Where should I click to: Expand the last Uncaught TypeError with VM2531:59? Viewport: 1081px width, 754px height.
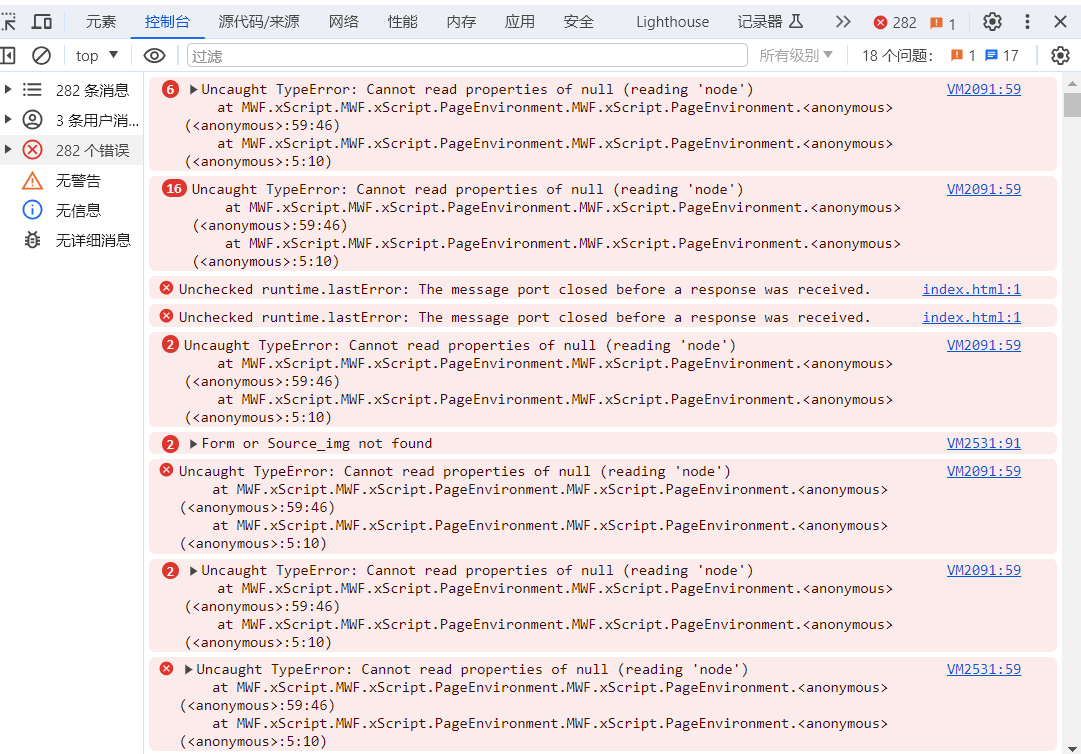click(188, 670)
